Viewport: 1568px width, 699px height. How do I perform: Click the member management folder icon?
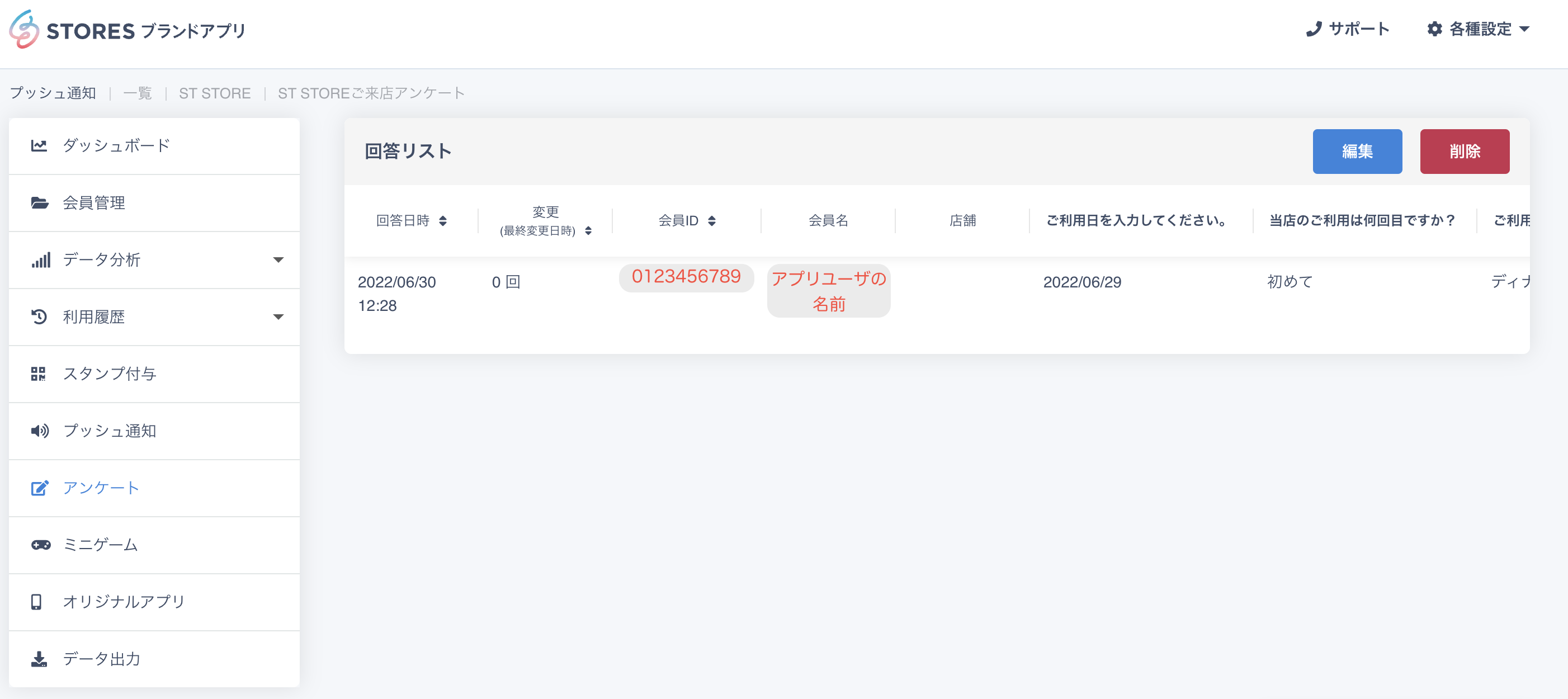[40, 203]
